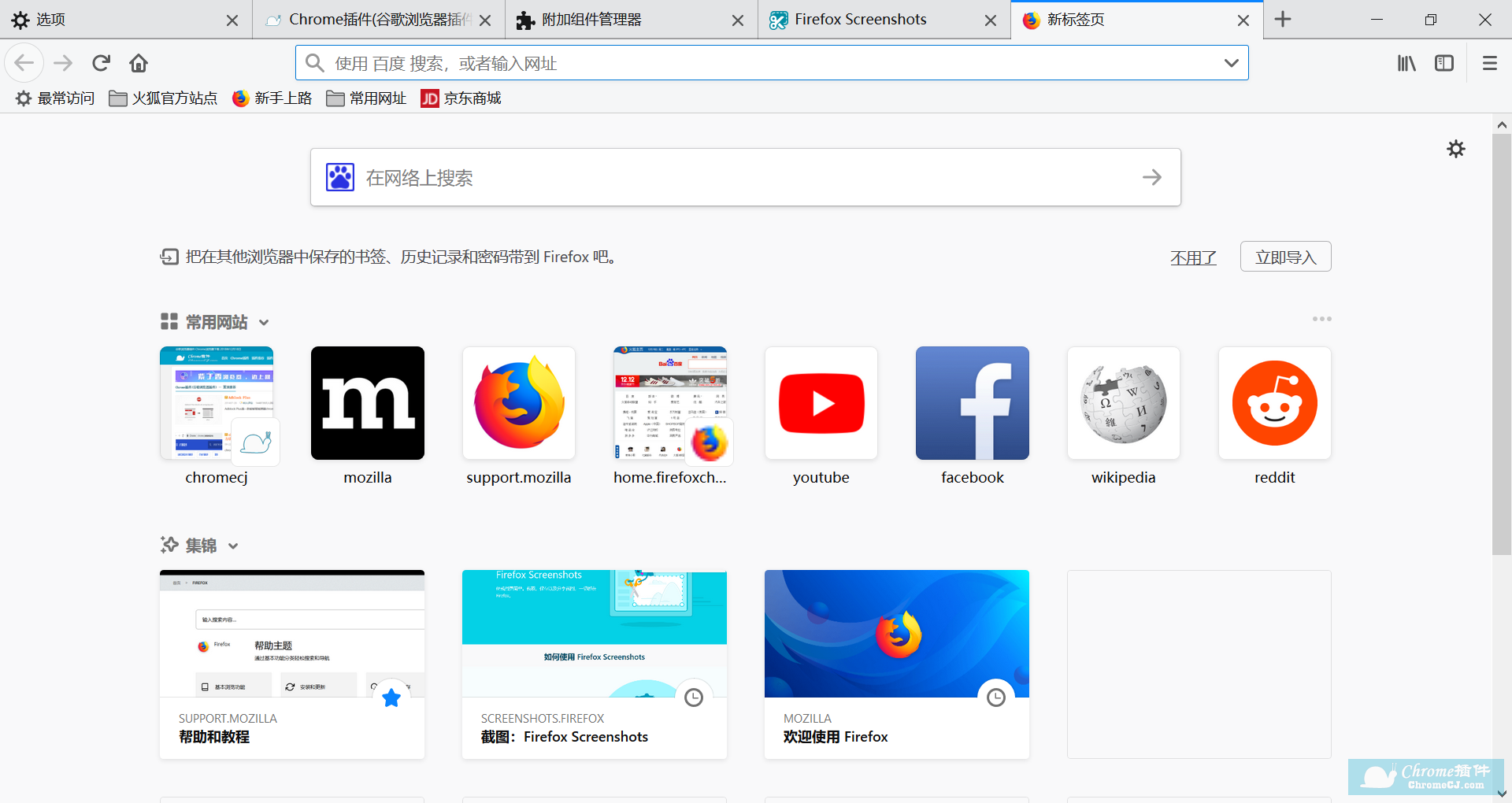Click history clock on 欢迎使用 Firefox card
The height and width of the screenshot is (803, 1512).
tap(996, 698)
